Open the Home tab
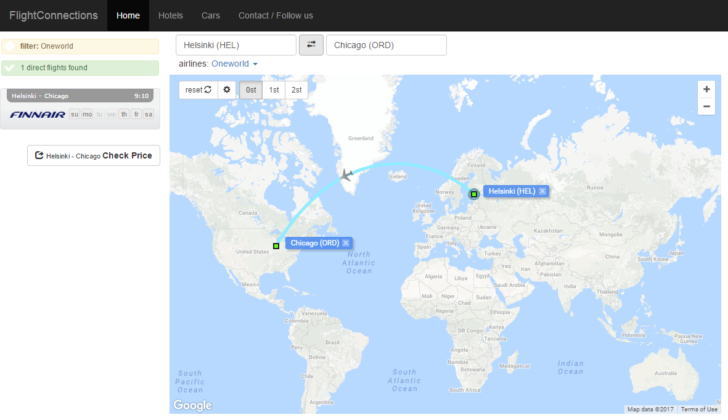728x420 pixels. [x=128, y=15]
